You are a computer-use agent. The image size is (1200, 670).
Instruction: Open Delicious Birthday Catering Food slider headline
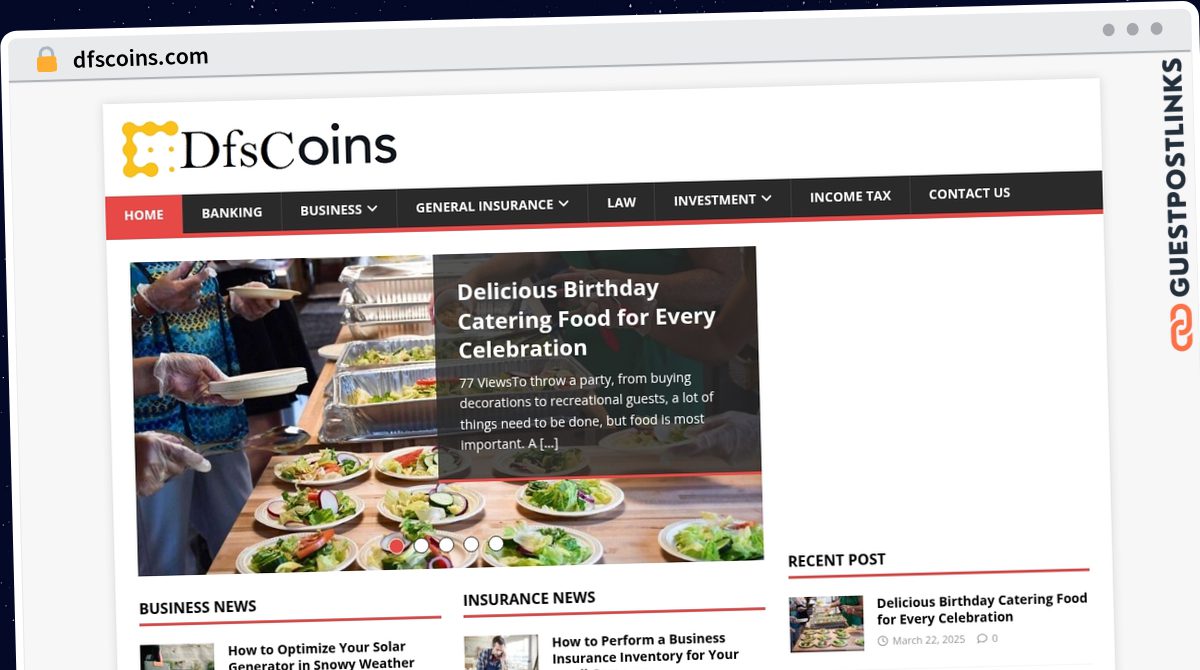587,319
